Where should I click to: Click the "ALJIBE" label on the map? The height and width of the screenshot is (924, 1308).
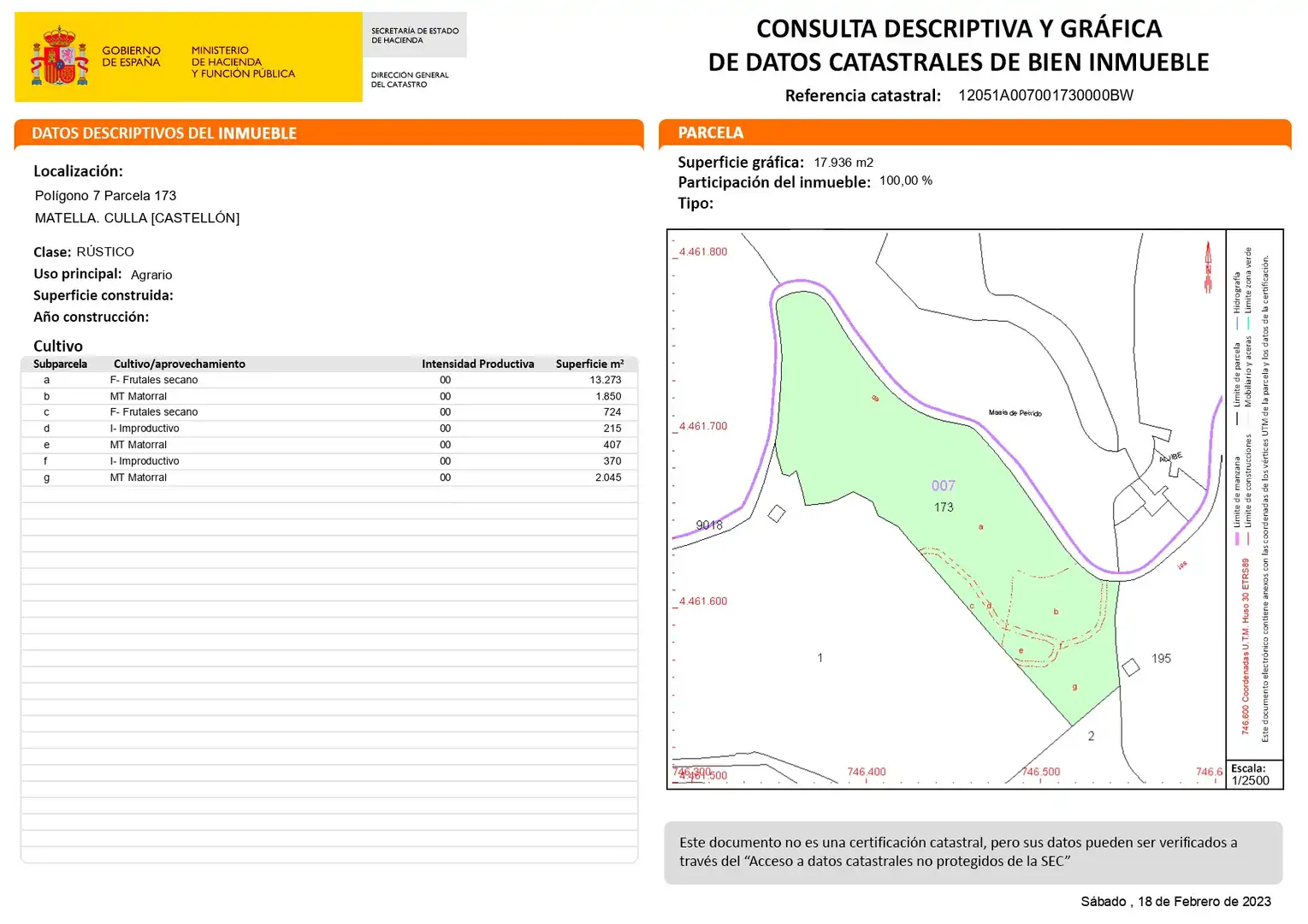1171,458
